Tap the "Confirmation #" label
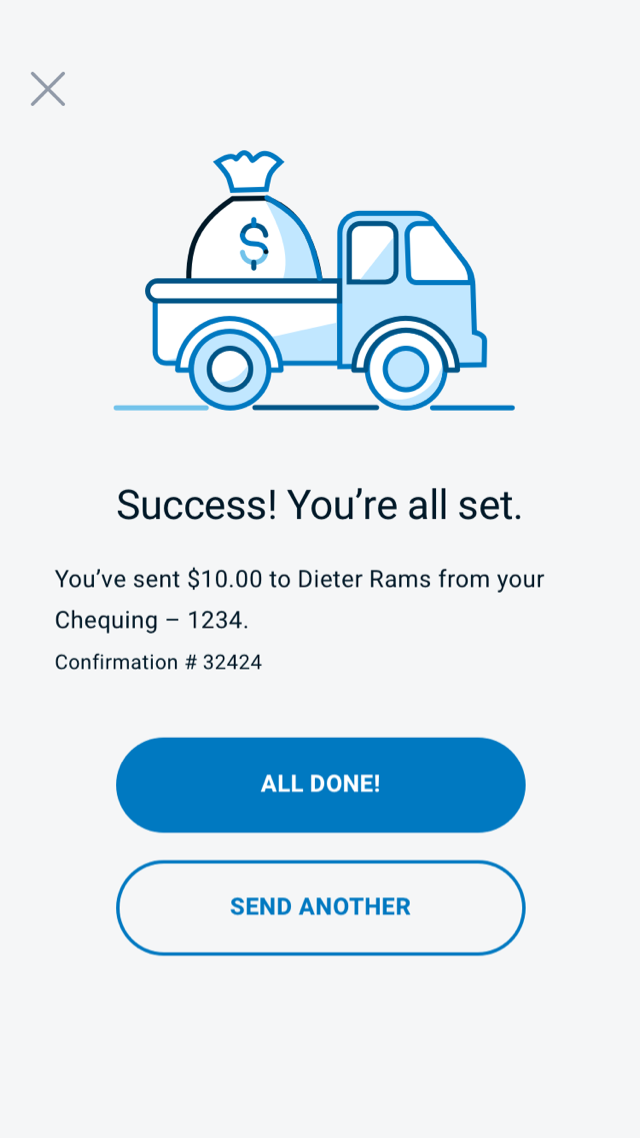 point(125,662)
